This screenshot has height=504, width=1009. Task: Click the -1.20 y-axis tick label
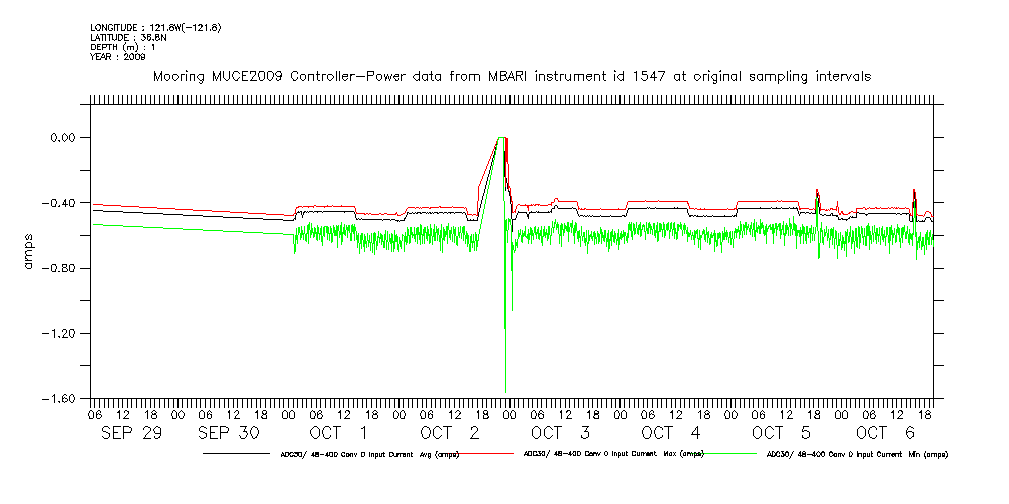(62, 333)
